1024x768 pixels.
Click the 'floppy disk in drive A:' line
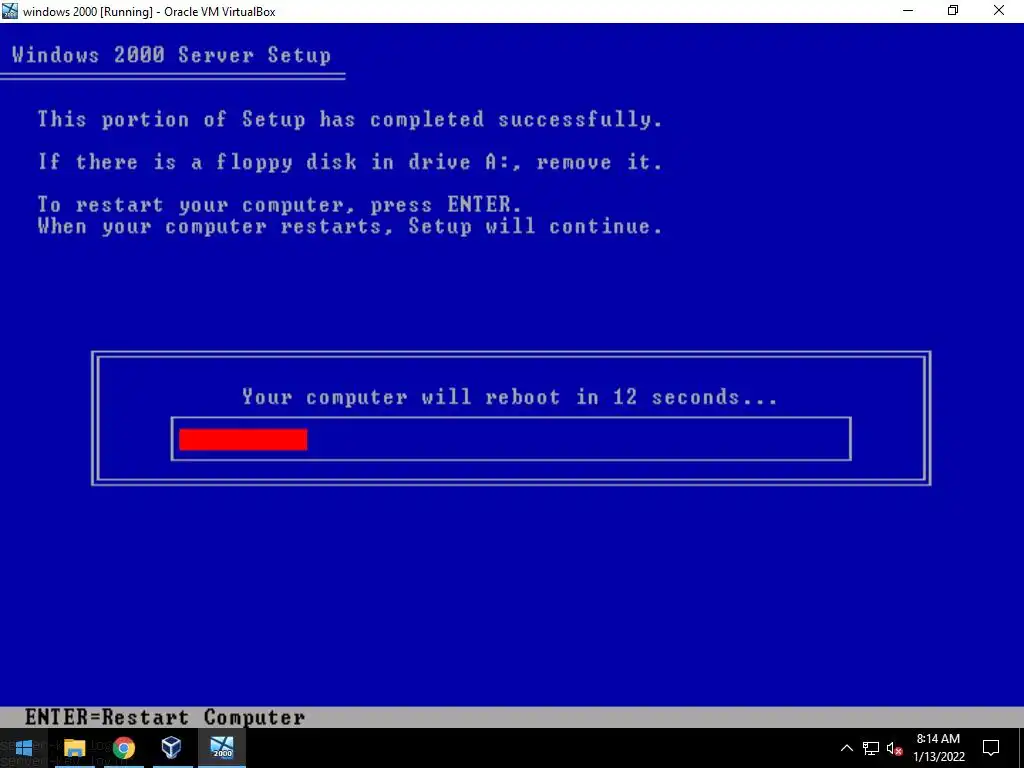pyautogui.click(x=350, y=162)
